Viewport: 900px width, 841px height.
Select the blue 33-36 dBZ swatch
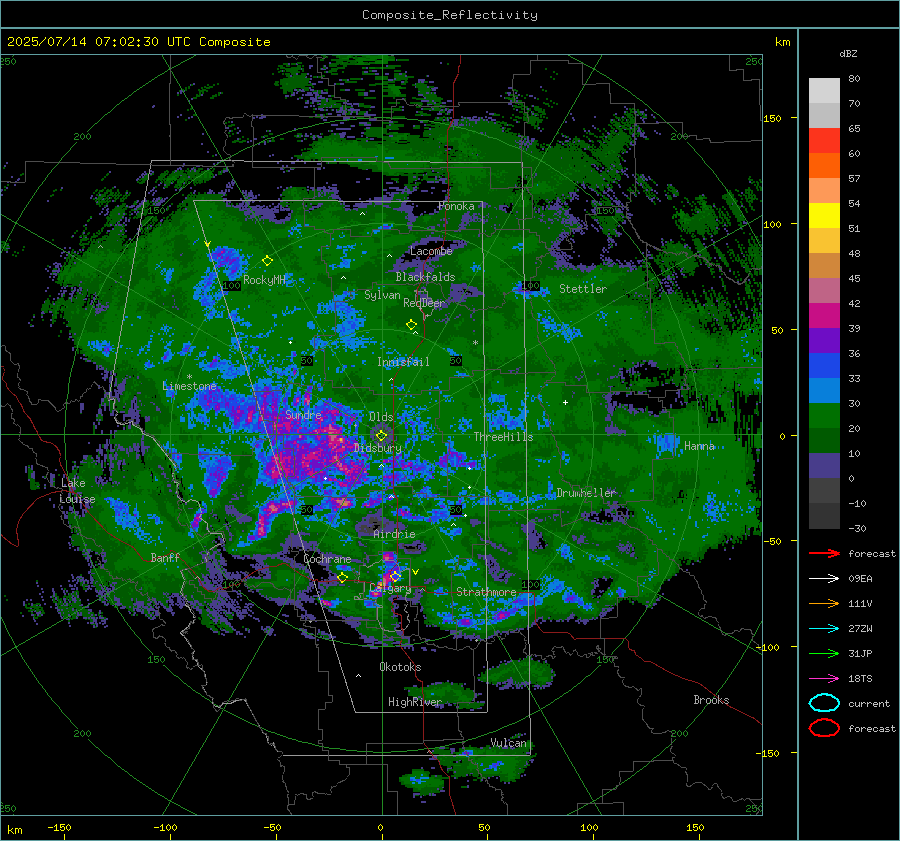point(824,366)
